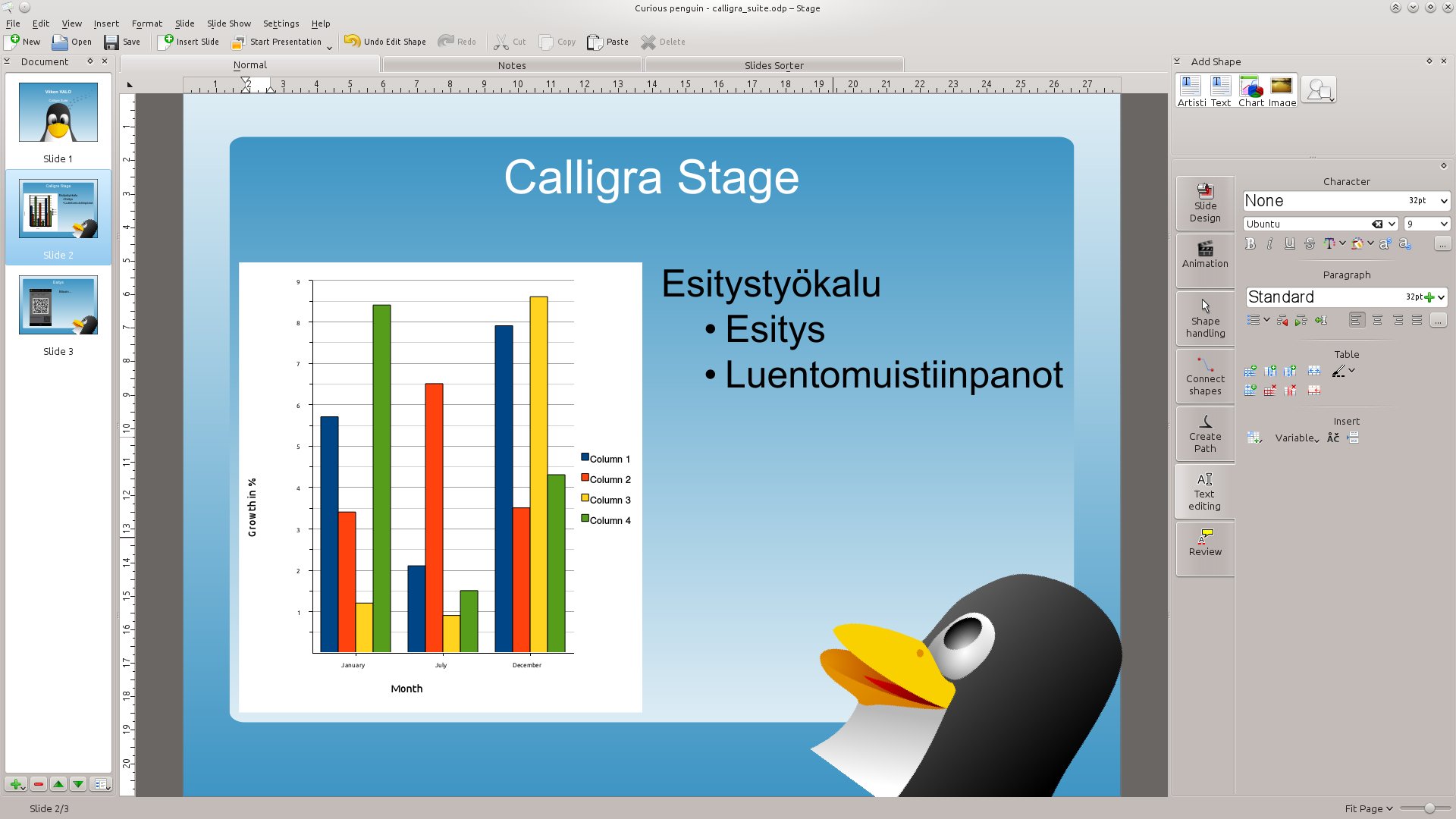1456x819 pixels.
Task: Open the Variable insert dropdown
Action: (x=1297, y=438)
